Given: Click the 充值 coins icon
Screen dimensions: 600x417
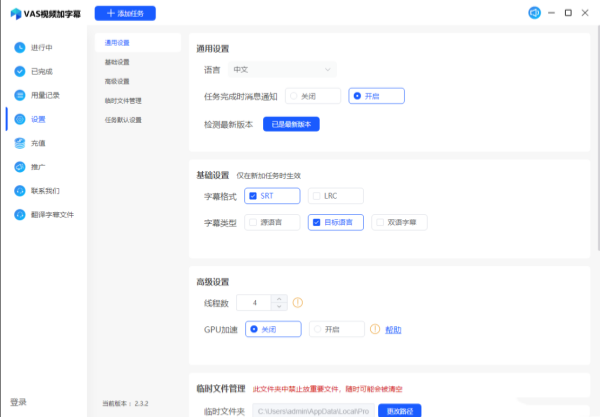Looking at the screenshot, I should click(20, 143).
